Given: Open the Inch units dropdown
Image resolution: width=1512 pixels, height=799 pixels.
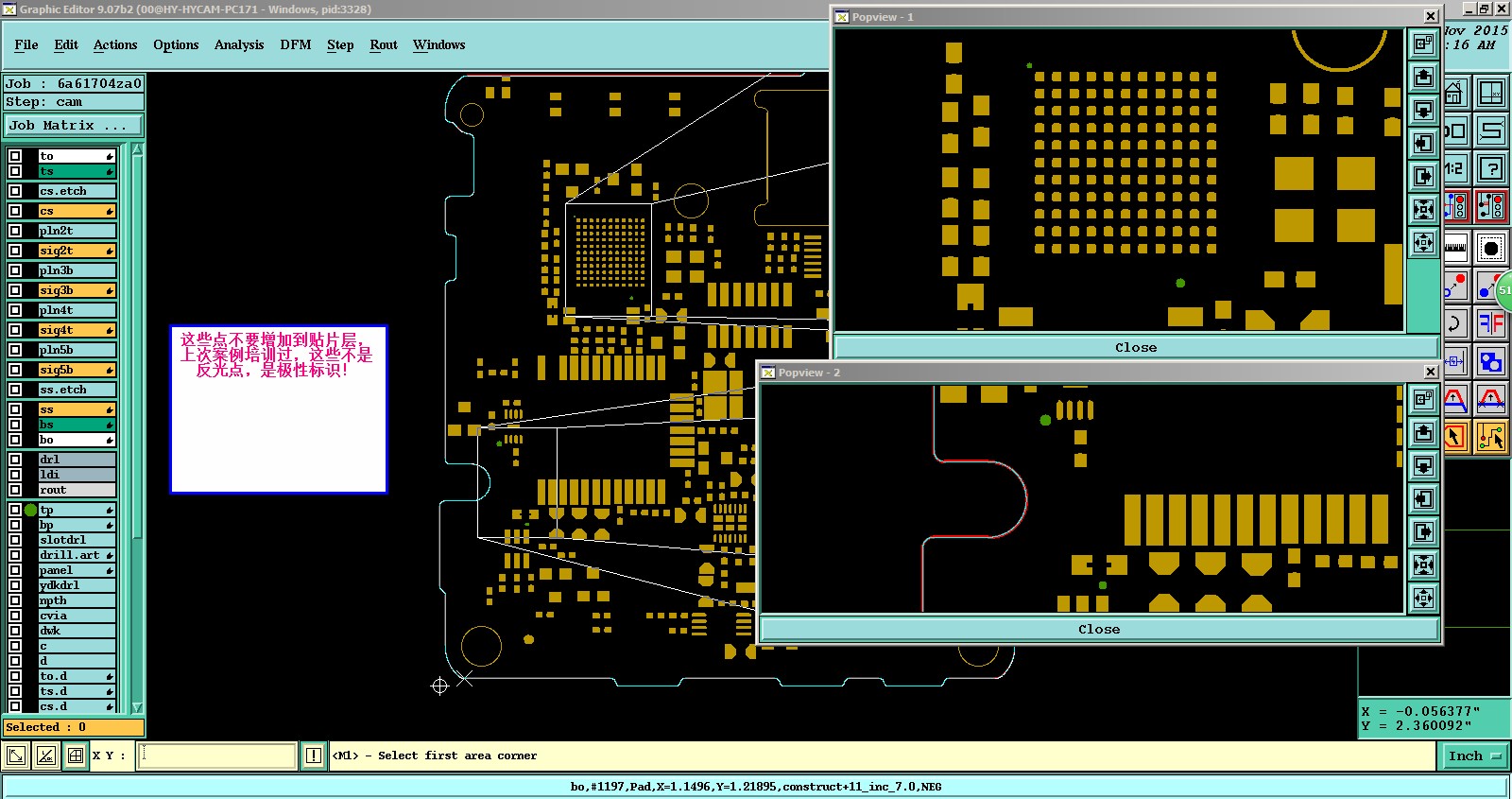Looking at the screenshot, I should pyautogui.click(x=1475, y=756).
